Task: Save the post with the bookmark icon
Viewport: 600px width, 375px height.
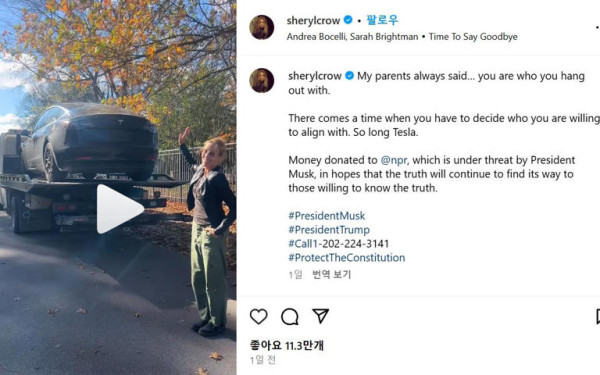Action: (x=598, y=317)
